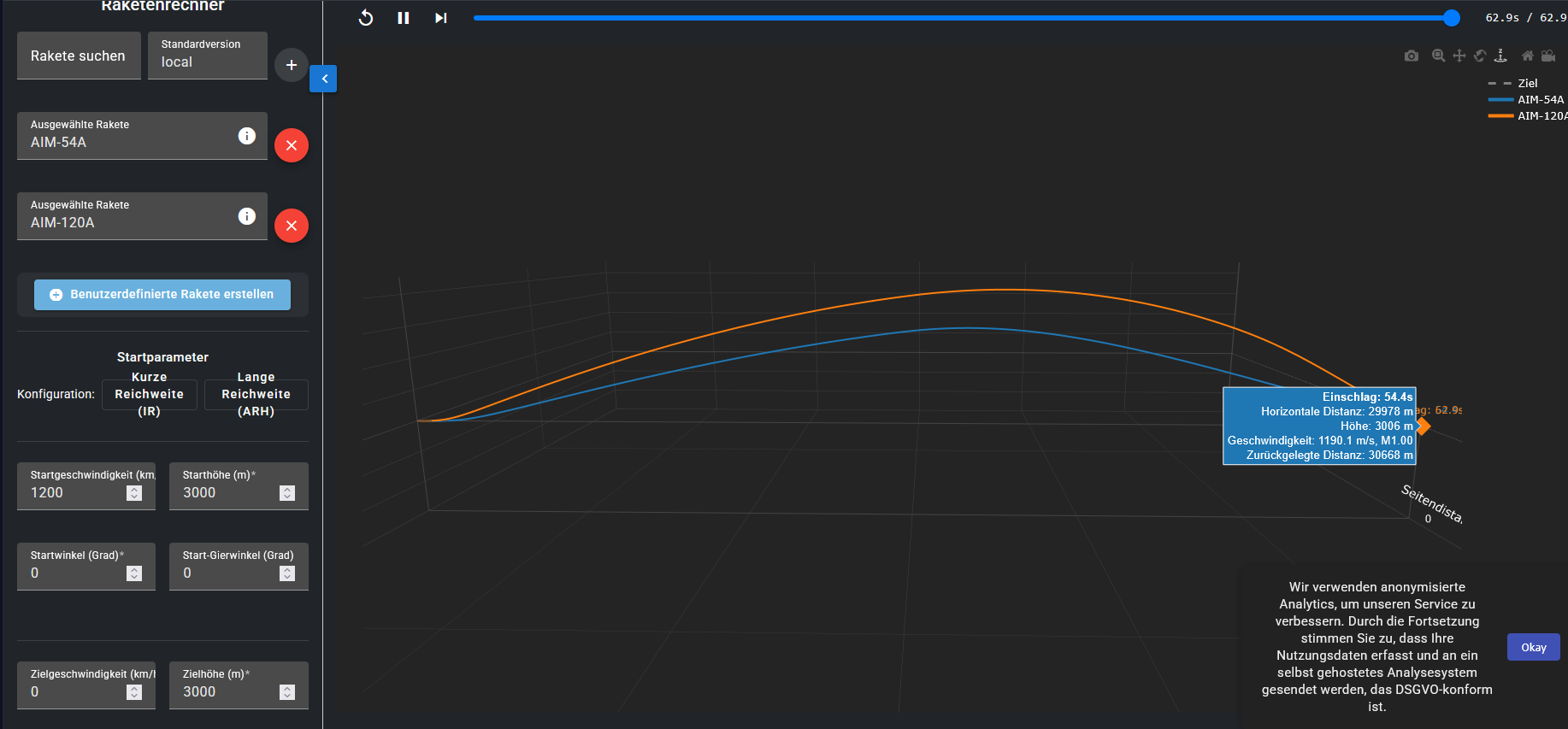The image size is (1568, 729).
Task: Show info for AIM-54A missile
Action: coord(247,136)
